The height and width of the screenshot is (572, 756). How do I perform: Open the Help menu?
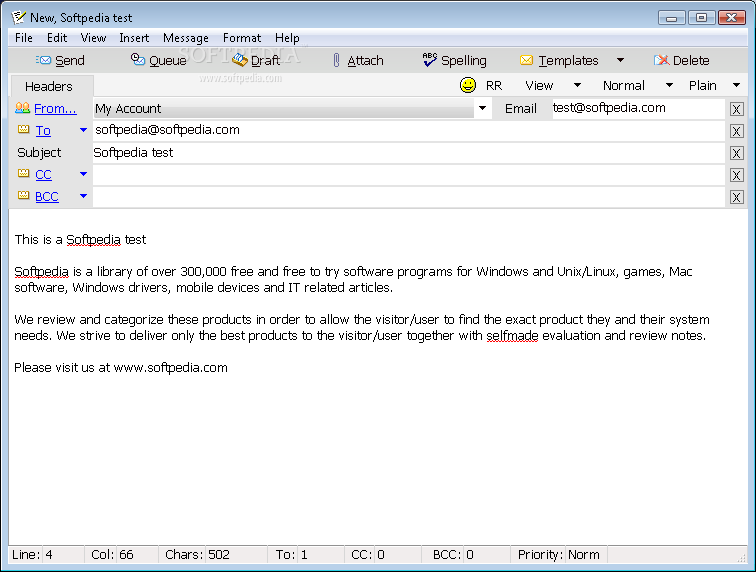pyautogui.click(x=287, y=38)
